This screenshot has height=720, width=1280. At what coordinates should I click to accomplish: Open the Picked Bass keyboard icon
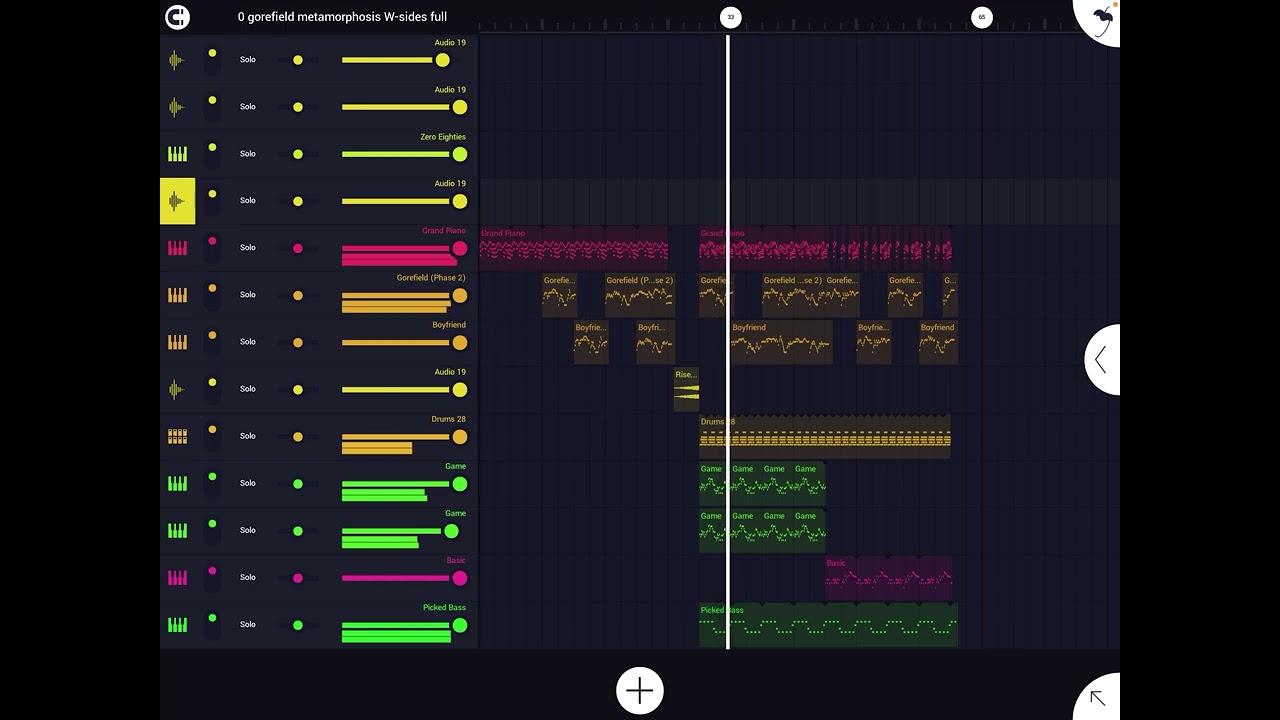177,624
